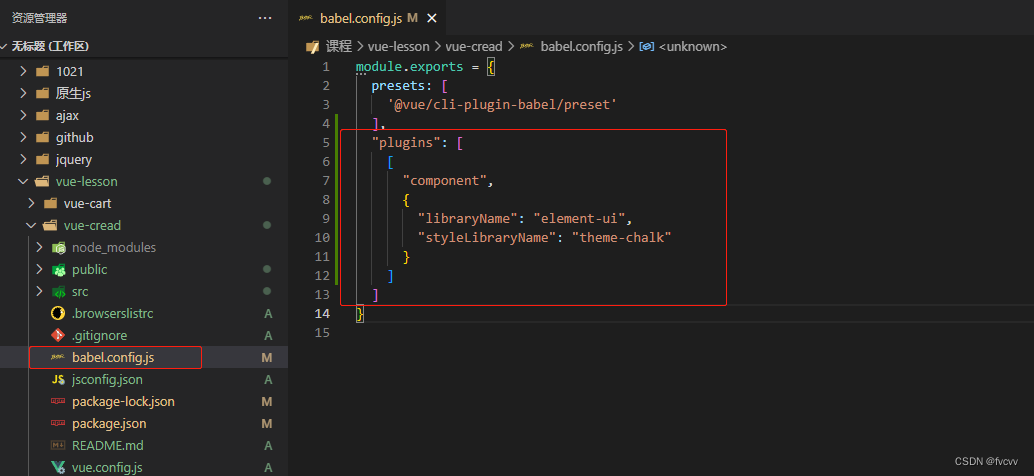Image resolution: width=1034 pixels, height=476 pixels.
Task: Open package-lock.json file
Action: pos(123,402)
